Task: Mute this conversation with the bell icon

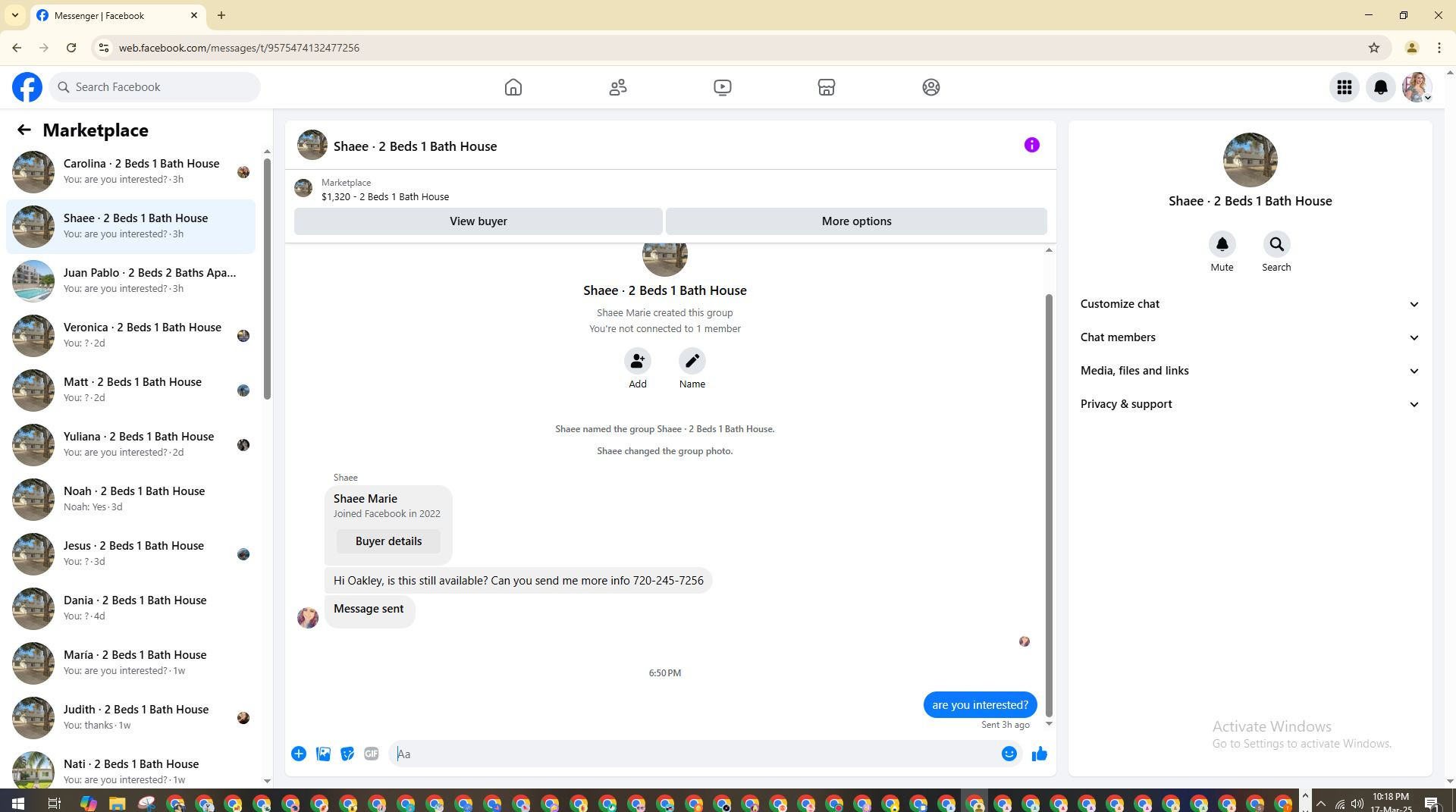Action: (x=1222, y=245)
